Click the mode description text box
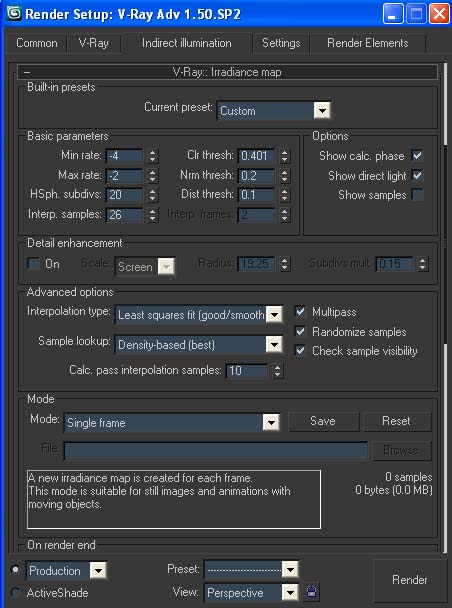452x608 pixels. [x=174, y=499]
